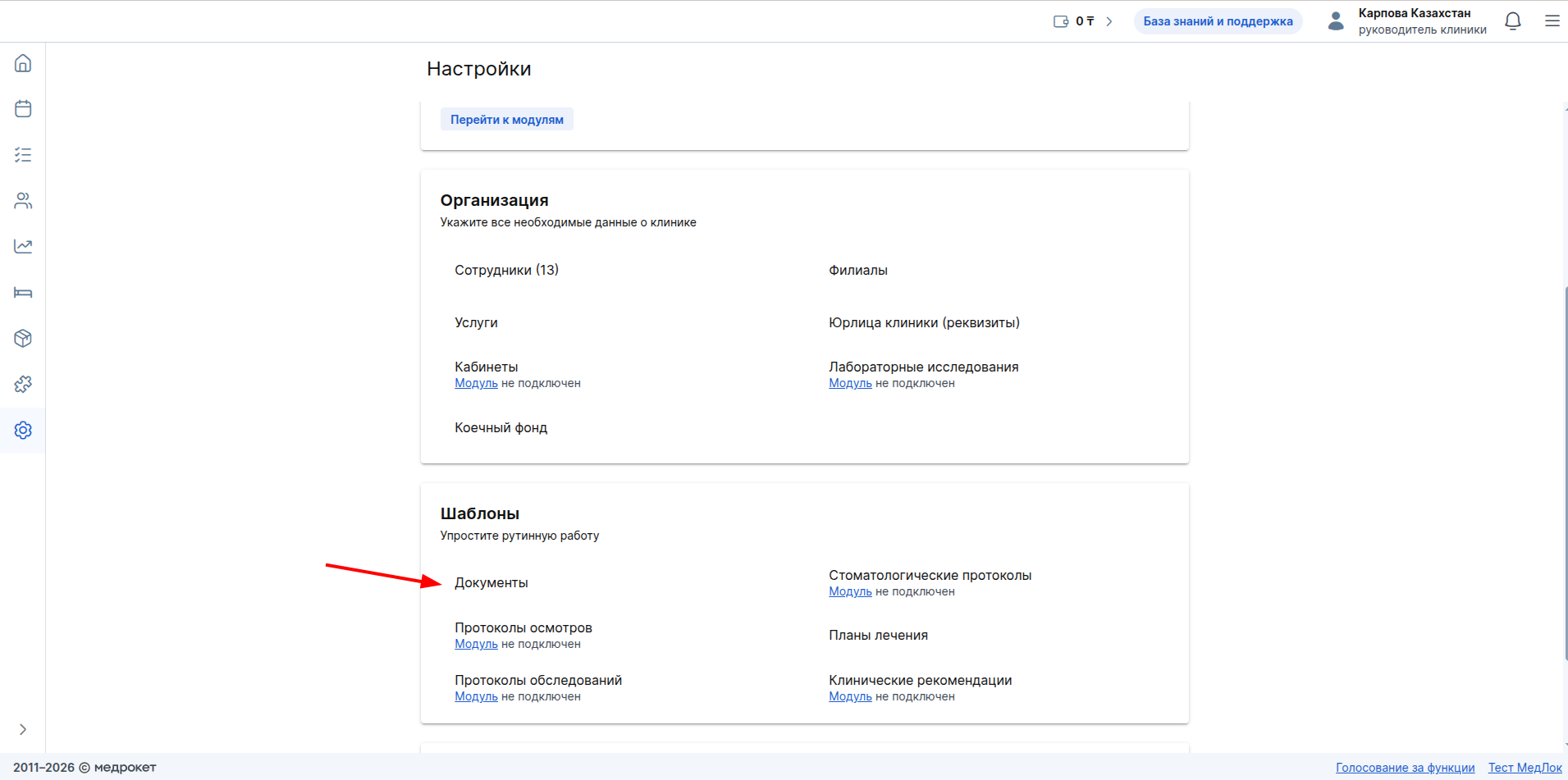The height and width of the screenshot is (780, 1568).
Task: Click the notifications bell icon
Action: pyautogui.click(x=1513, y=21)
